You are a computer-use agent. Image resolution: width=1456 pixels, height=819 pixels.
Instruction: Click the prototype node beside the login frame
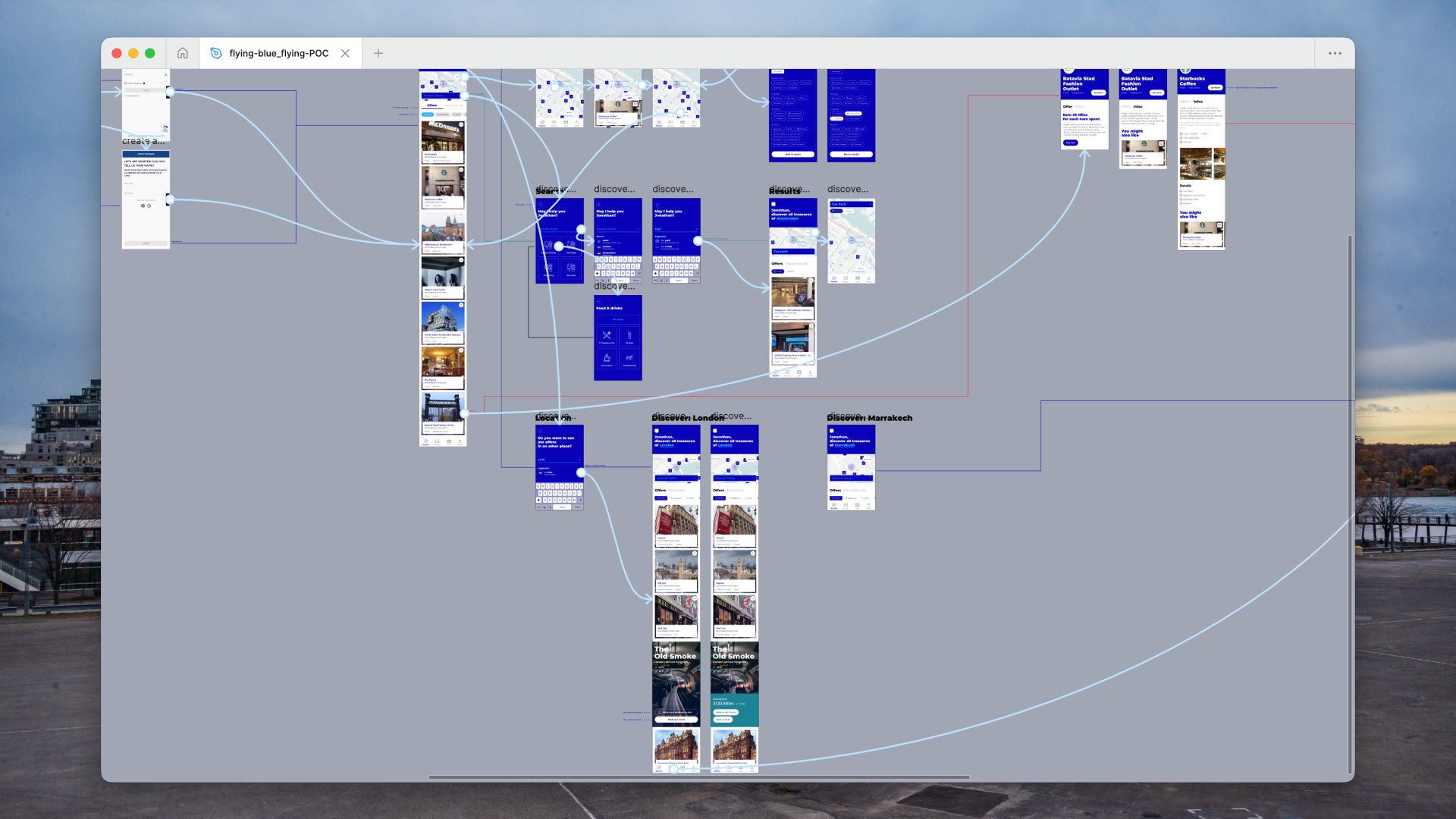click(171, 92)
